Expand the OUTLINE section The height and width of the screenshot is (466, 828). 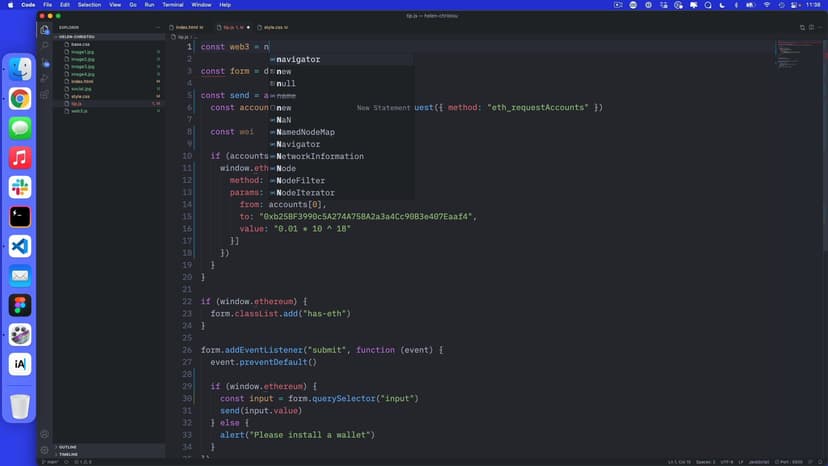pyautogui.click(x=69, y=446)
